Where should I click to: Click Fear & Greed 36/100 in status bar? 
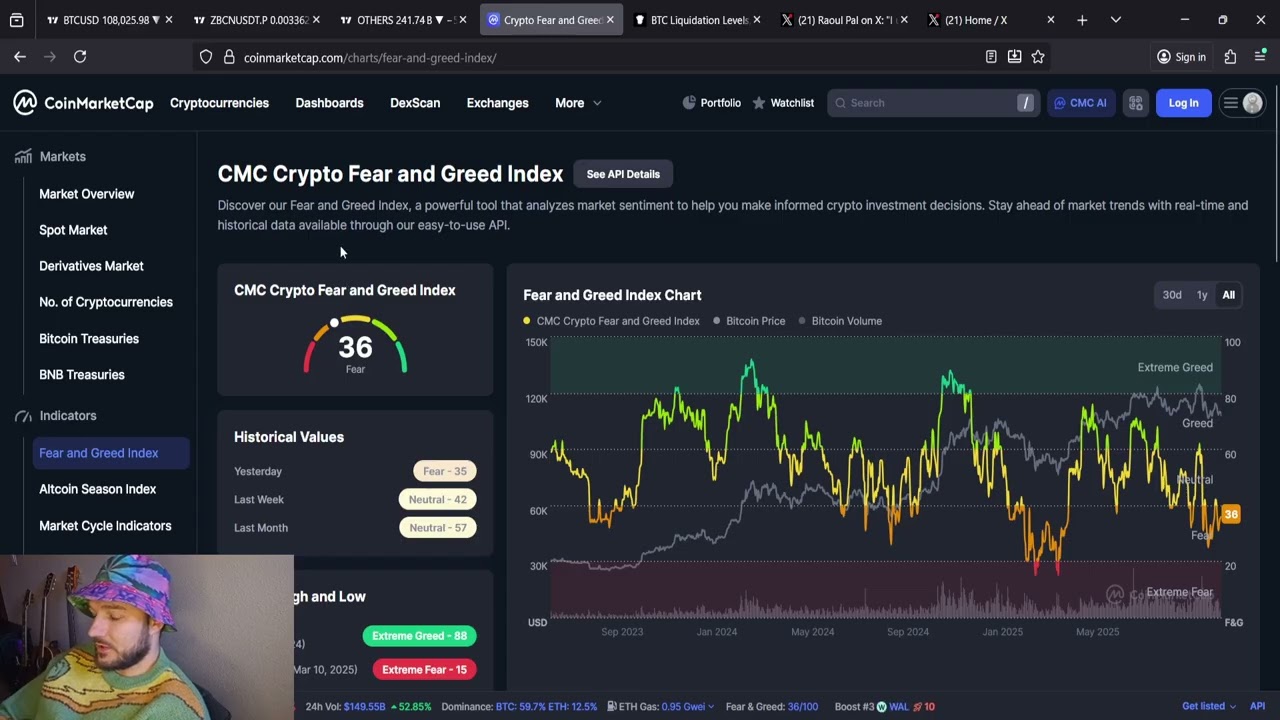(772, 706)
